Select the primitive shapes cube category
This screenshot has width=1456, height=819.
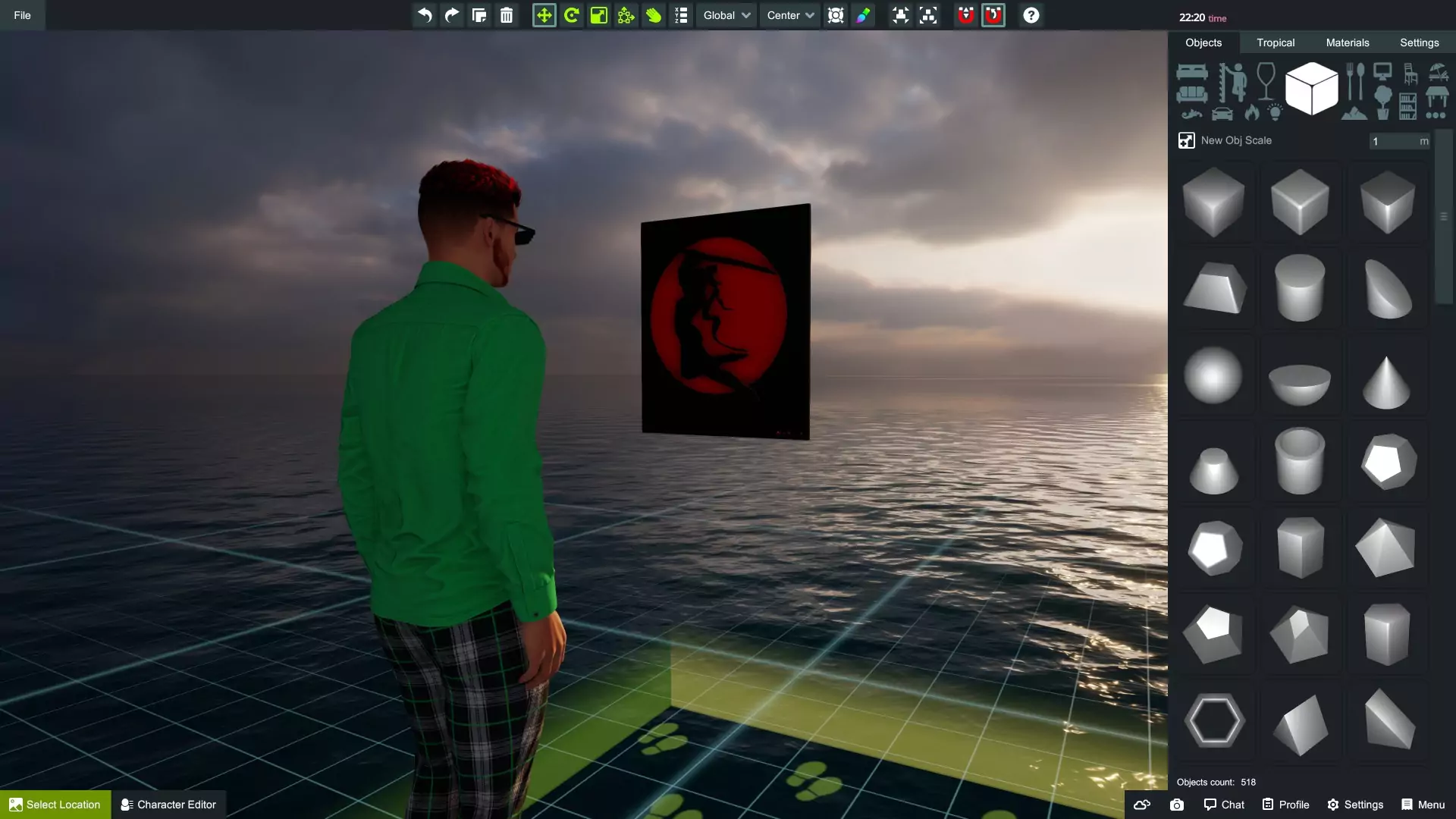click(x=1311, y=89)
